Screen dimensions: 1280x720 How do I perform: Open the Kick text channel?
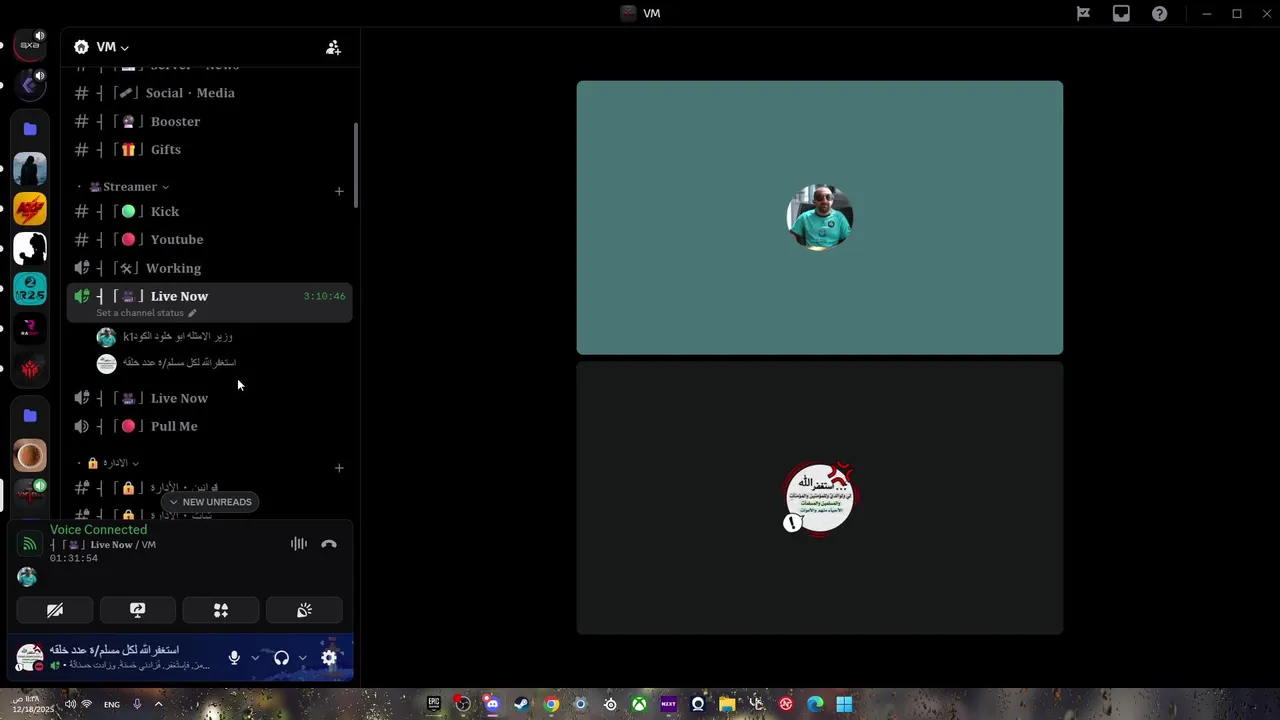209,211
